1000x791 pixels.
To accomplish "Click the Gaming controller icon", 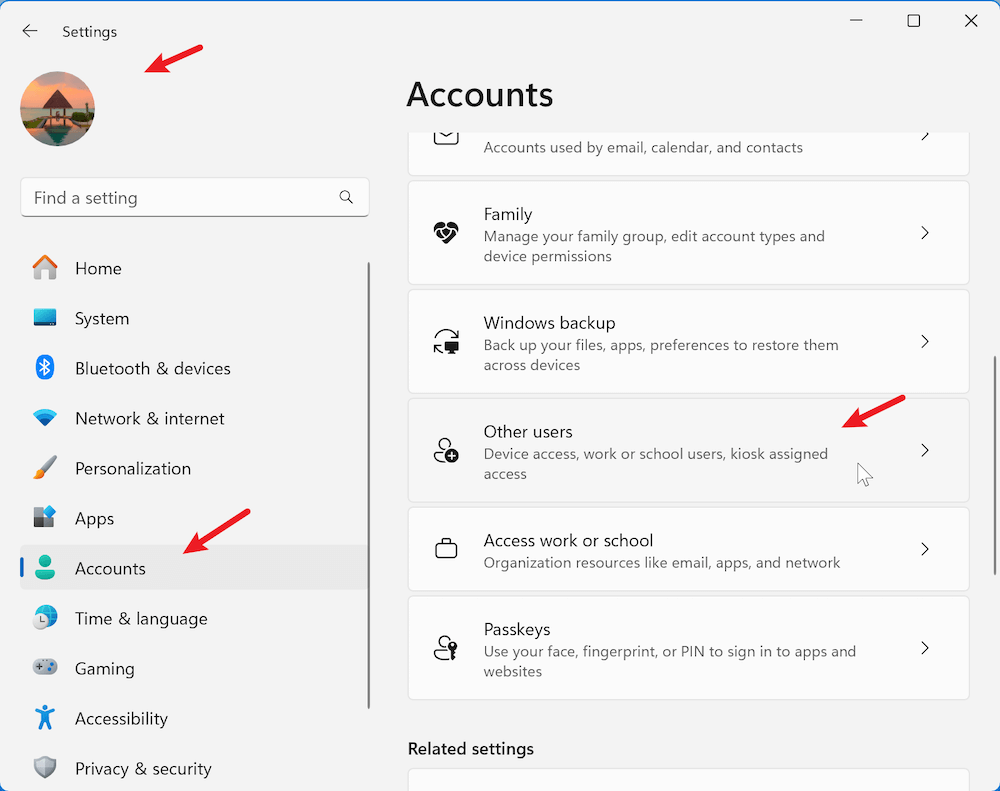I will tap(45, 668).
